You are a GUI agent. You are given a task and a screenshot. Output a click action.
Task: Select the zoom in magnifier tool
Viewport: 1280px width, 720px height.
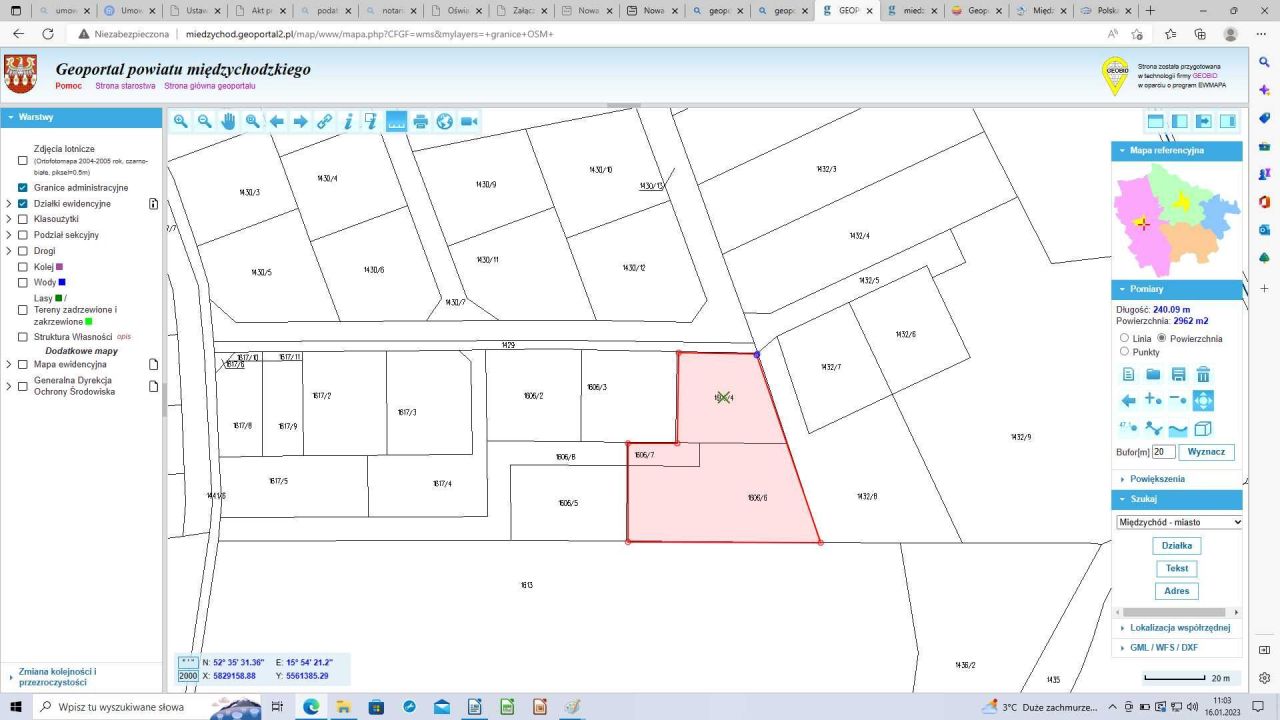point(180,121)
